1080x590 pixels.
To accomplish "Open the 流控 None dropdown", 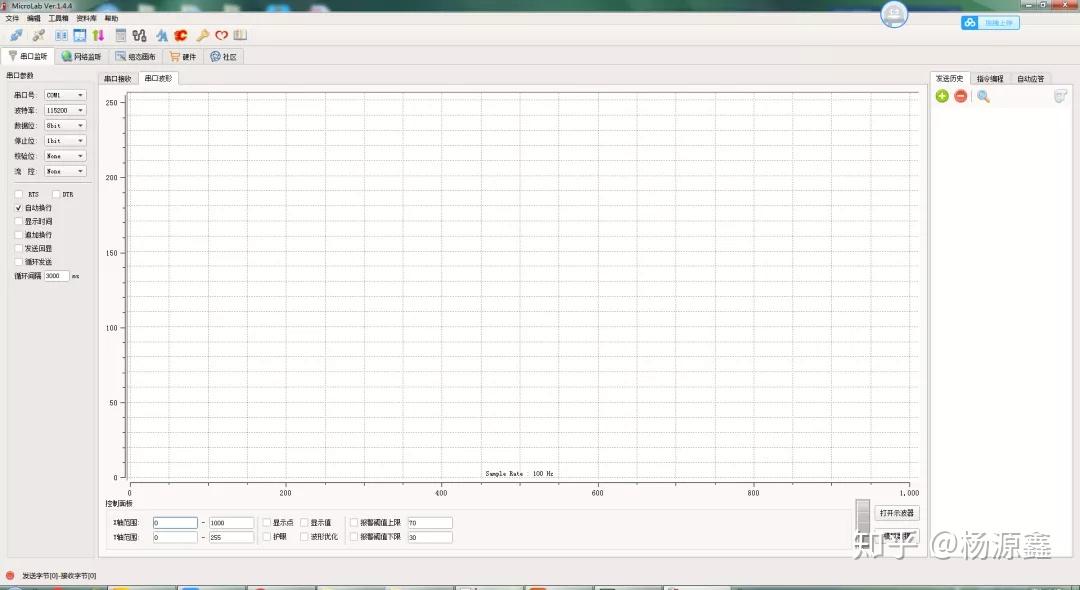I will tap(65, 171).
